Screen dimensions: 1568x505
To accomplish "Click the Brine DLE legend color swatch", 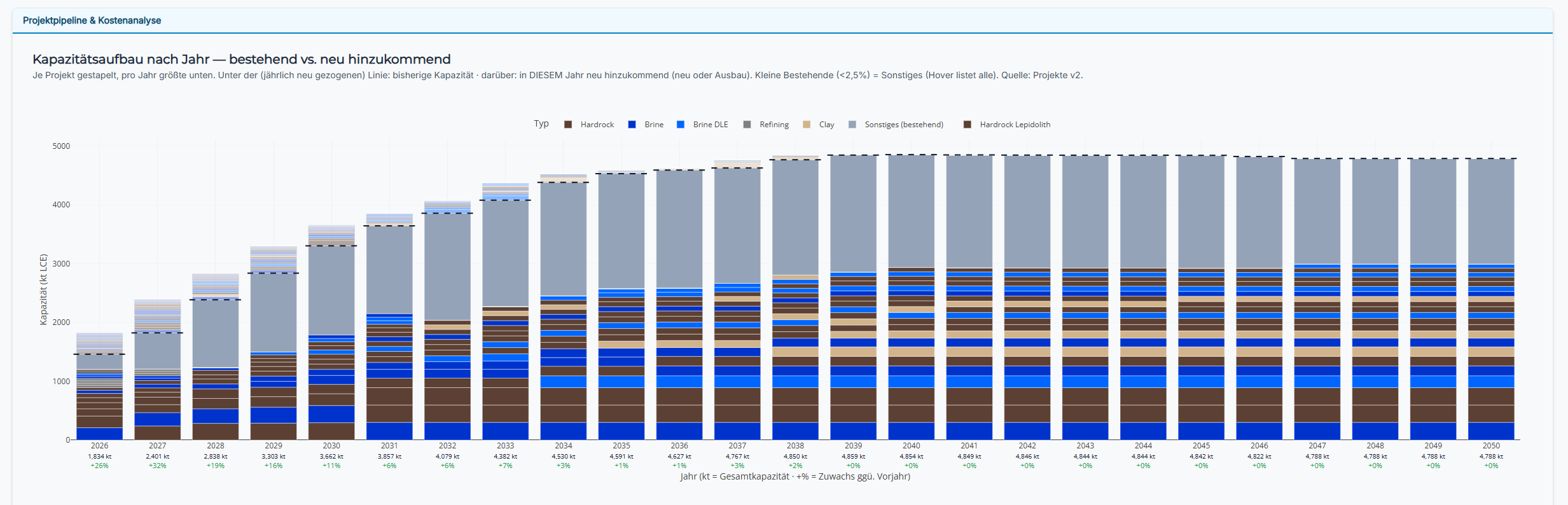I will pos(681,125).
